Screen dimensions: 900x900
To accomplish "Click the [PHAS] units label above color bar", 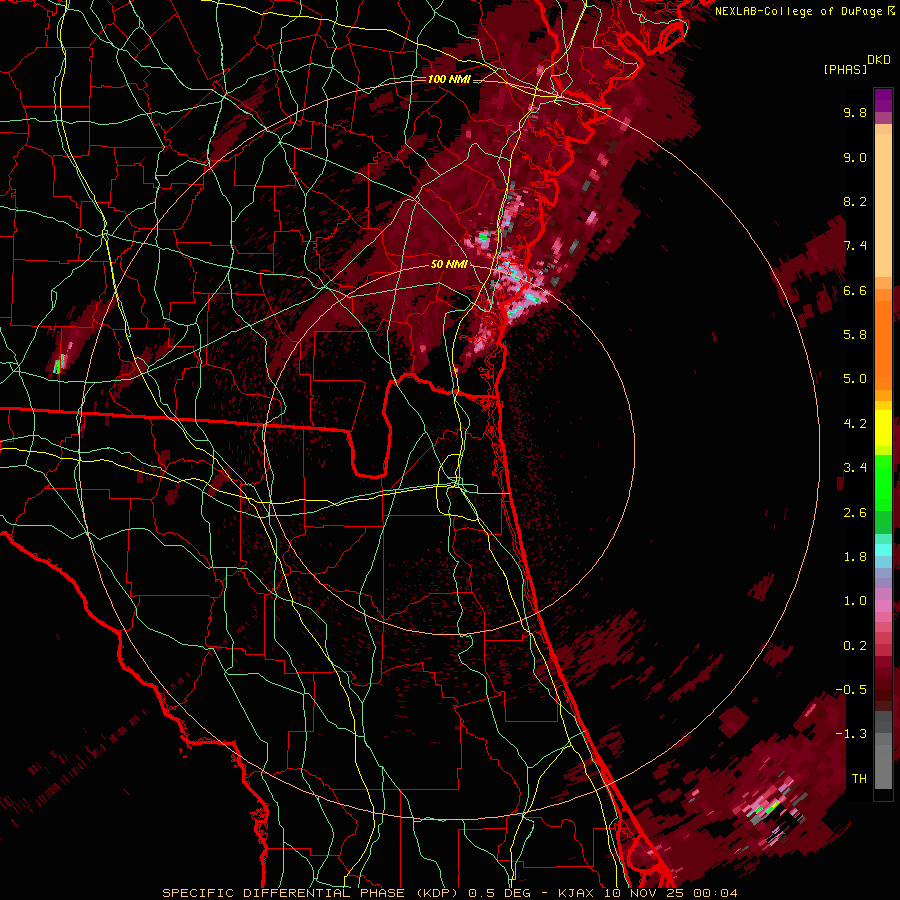I will pos(845,69).
